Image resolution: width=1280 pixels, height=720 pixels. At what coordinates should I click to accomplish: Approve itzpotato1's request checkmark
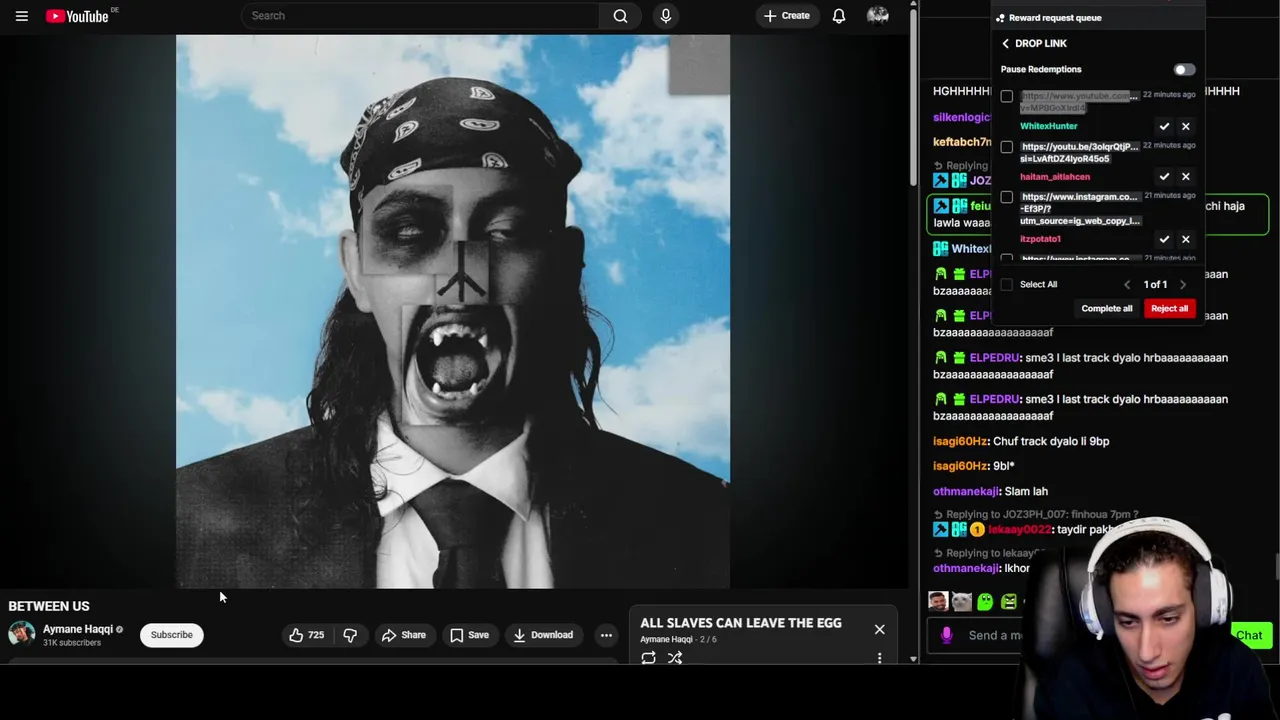click(x=1164, y=239)
